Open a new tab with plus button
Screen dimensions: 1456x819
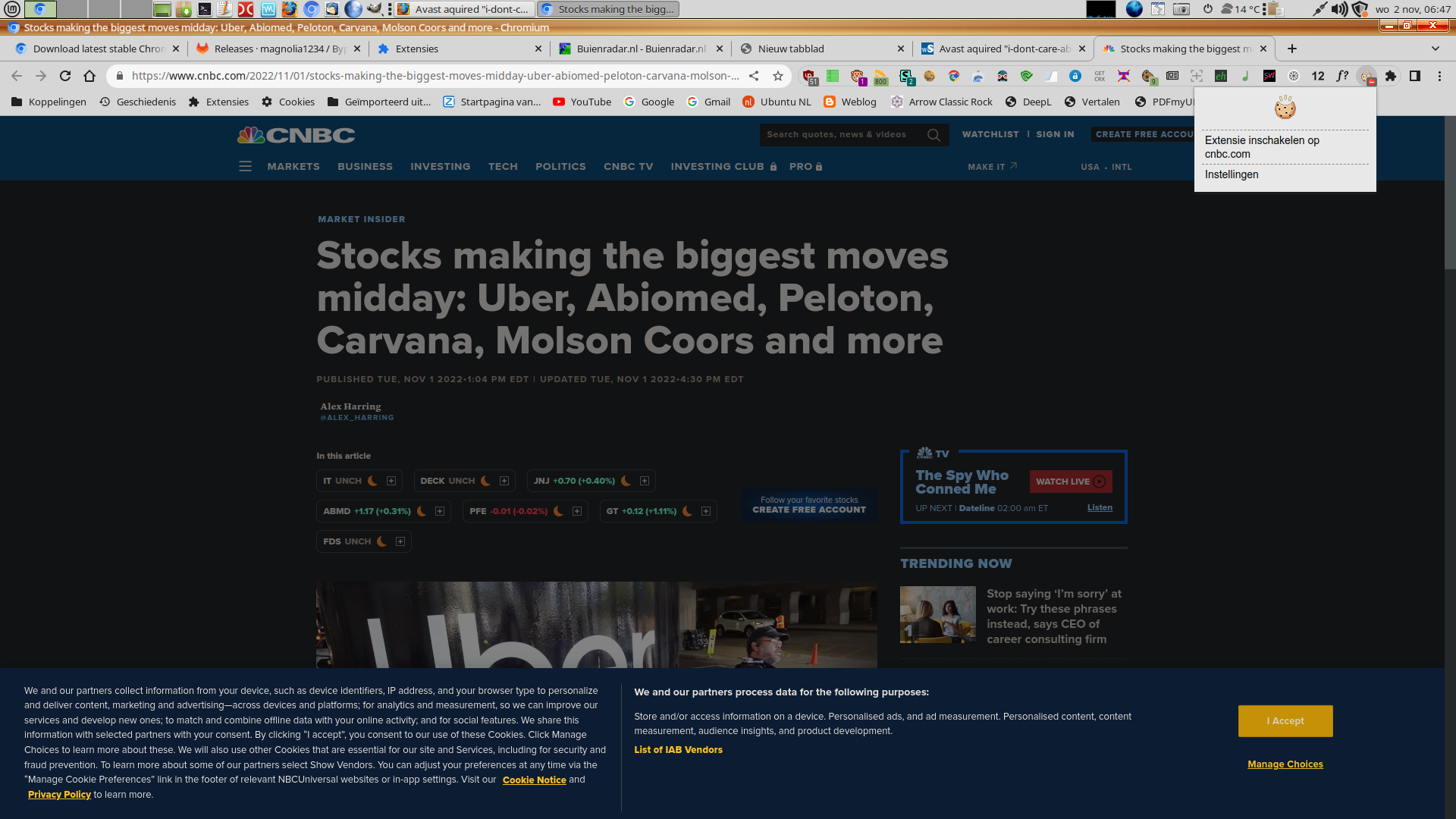point(1292,49)
